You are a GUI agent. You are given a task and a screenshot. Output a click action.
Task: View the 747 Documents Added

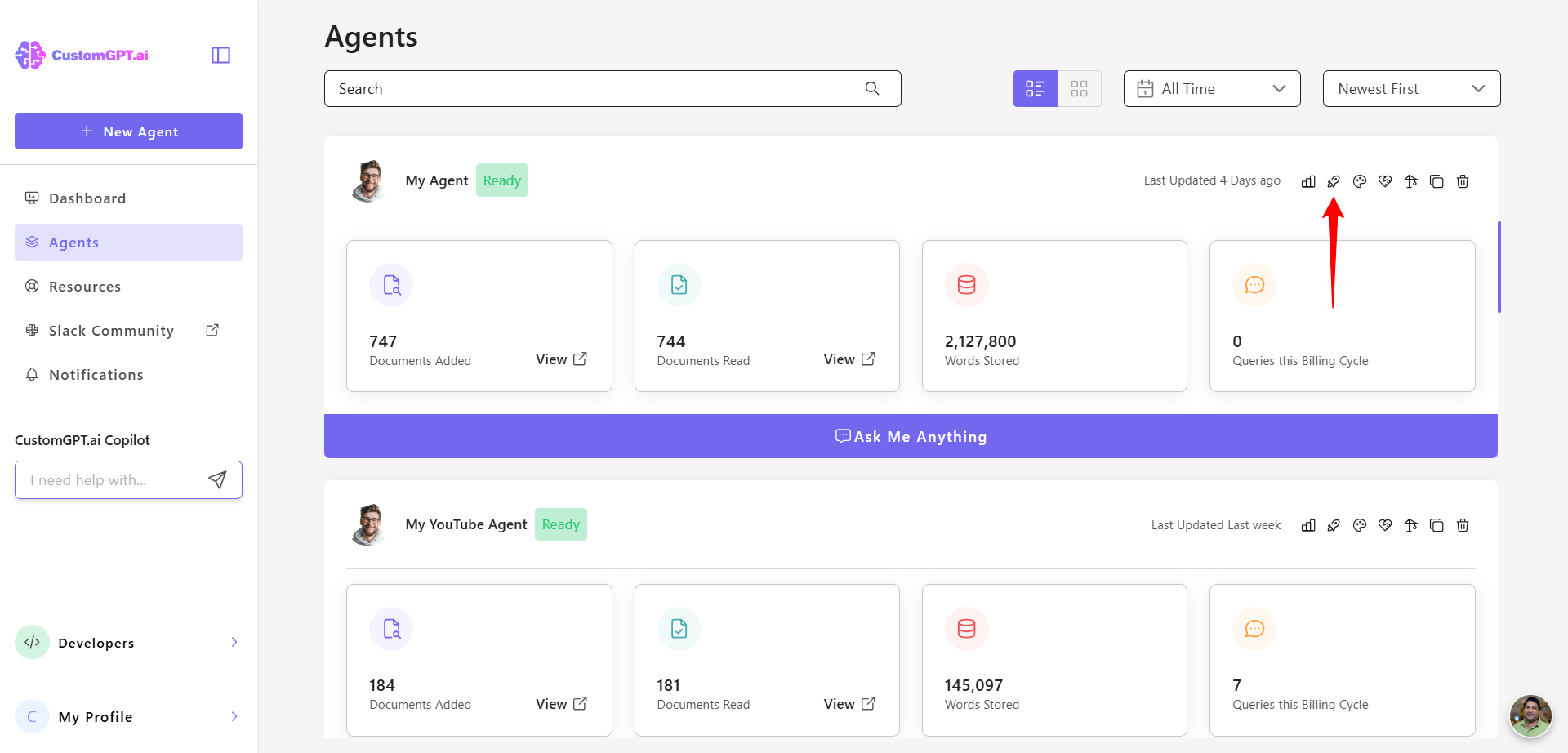[x=561, y=359]
